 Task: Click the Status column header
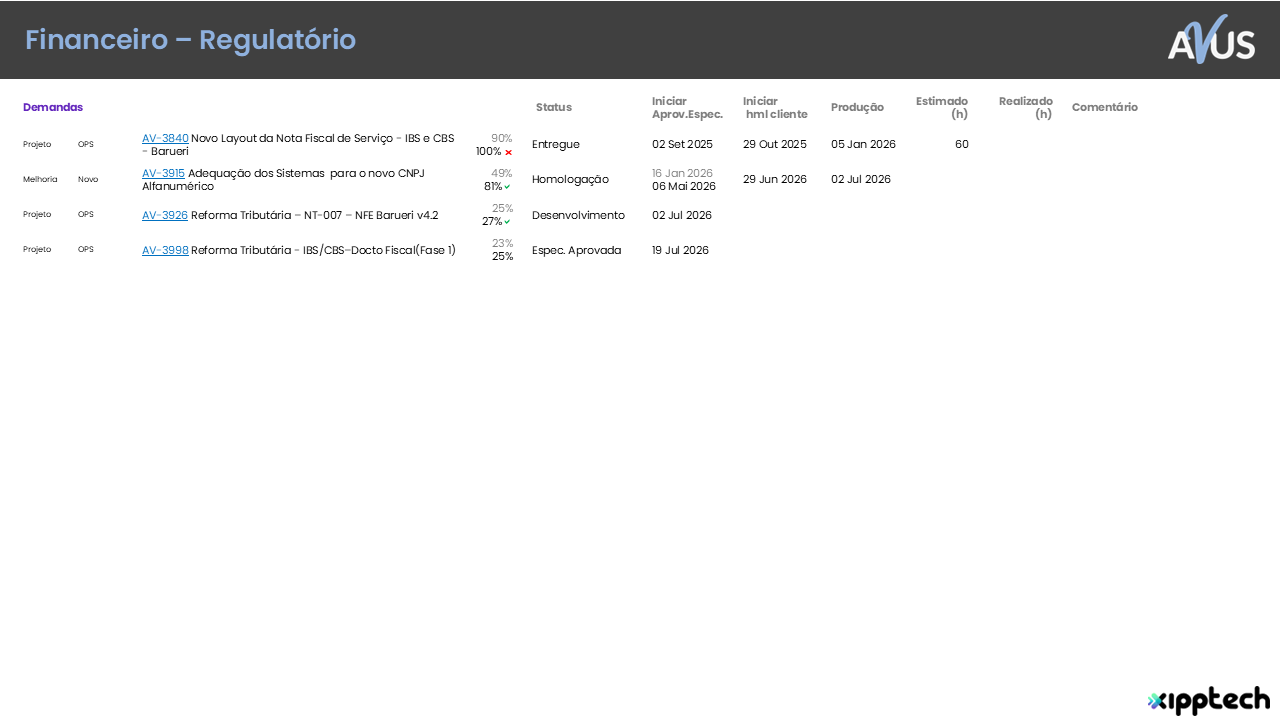click(554, 107)
